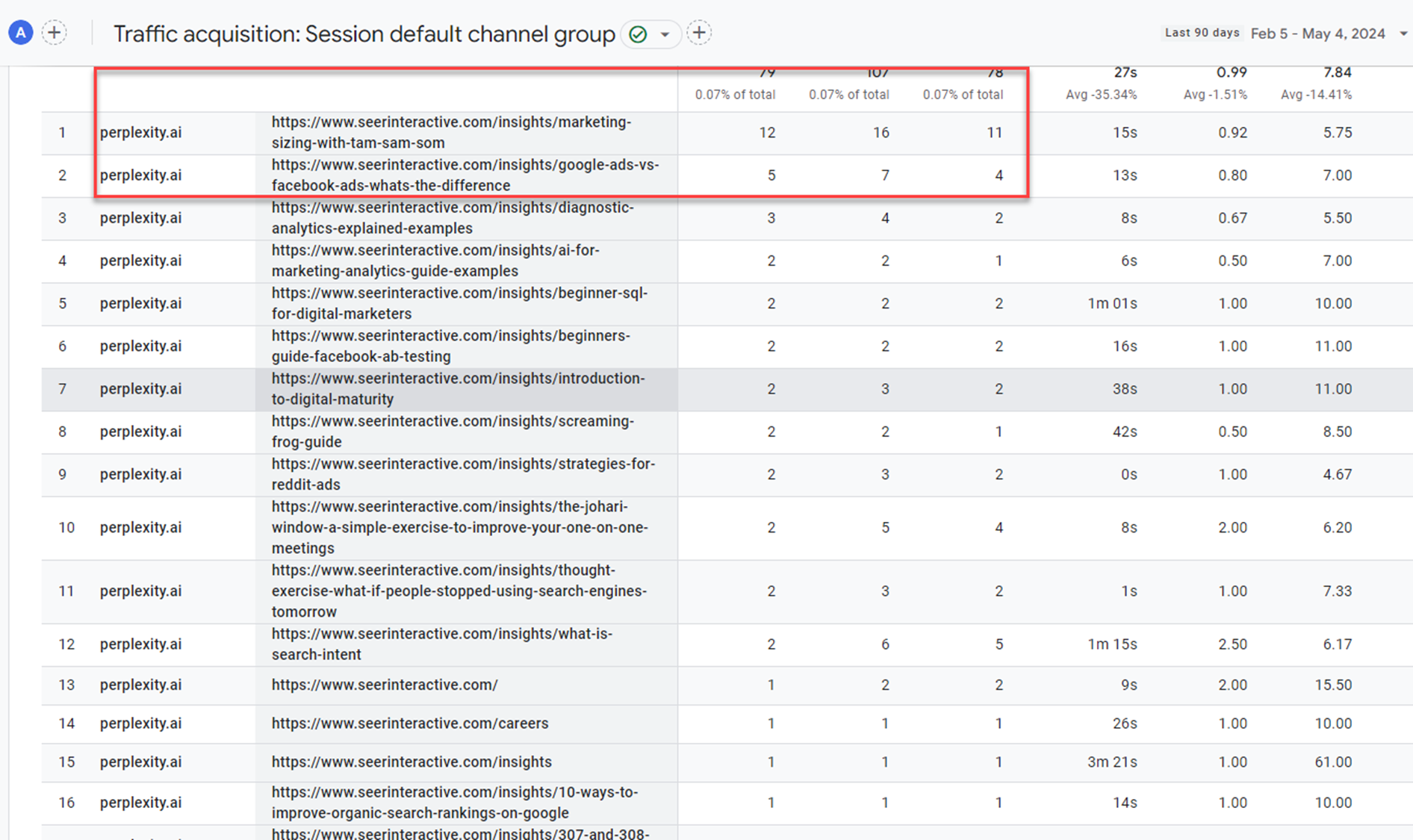
Task: Click the strategies-for-reddit-ads URL
Action: [x=463, y=473]
